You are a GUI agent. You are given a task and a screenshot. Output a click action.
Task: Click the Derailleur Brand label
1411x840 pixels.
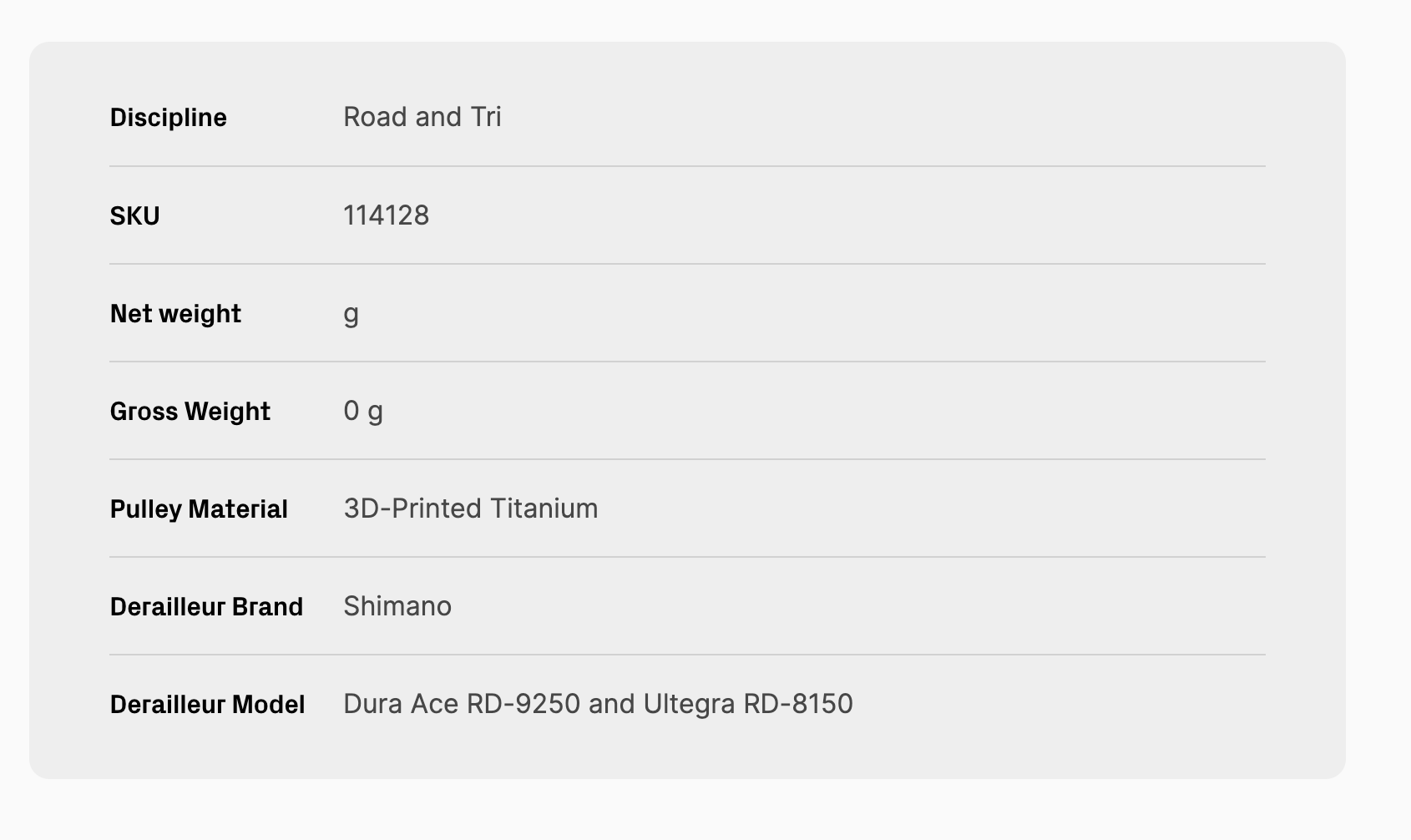pos(206,607)
